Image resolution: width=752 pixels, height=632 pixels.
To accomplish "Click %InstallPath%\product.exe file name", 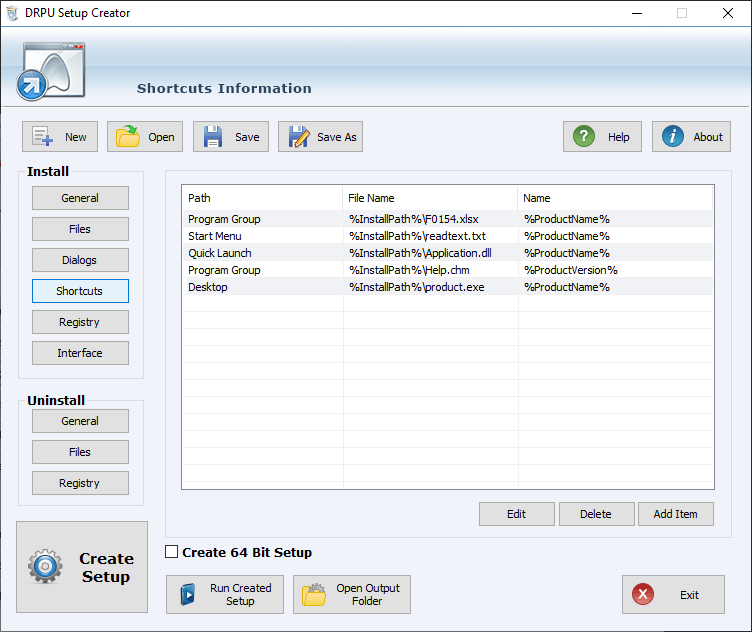I will (x=417, y=287).
